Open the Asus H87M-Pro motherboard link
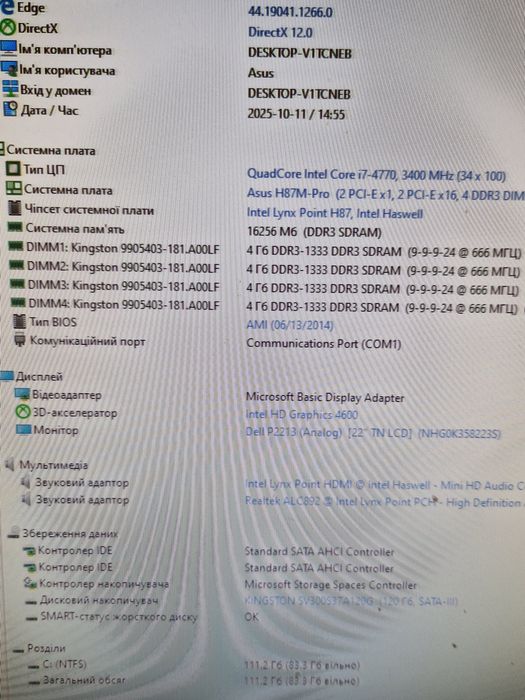The height and width of the screenshot is (700, 525). 386,194
